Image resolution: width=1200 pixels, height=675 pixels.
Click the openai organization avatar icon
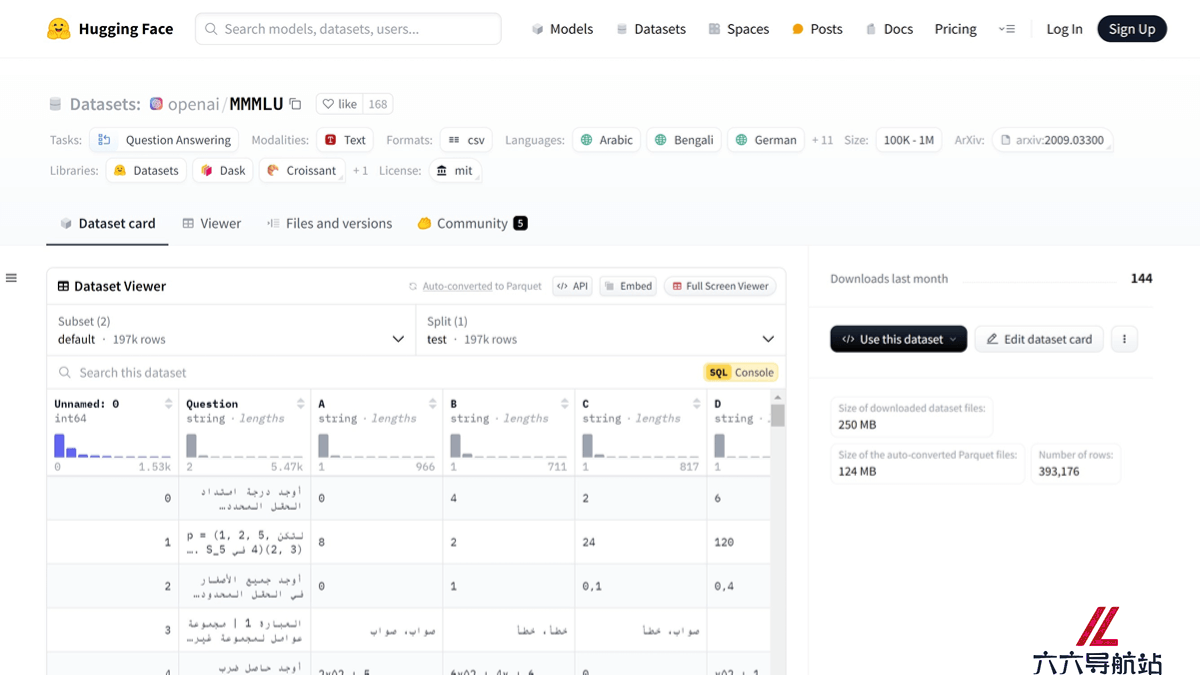pyautogui.click(x=156, y=104)
